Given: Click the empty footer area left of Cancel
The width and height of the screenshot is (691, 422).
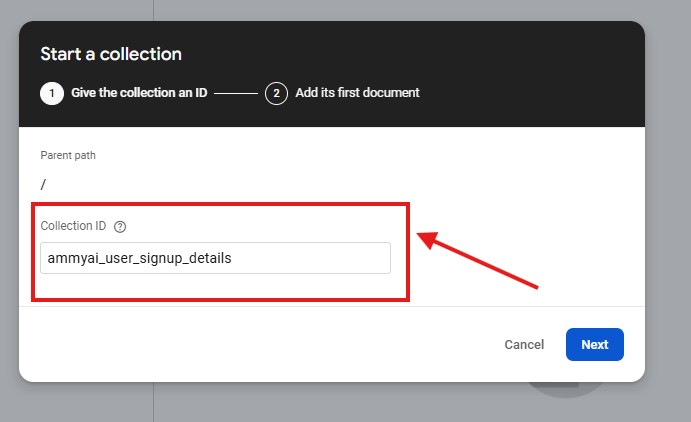Looking at the screenshot, I should [x=250, y=344].
